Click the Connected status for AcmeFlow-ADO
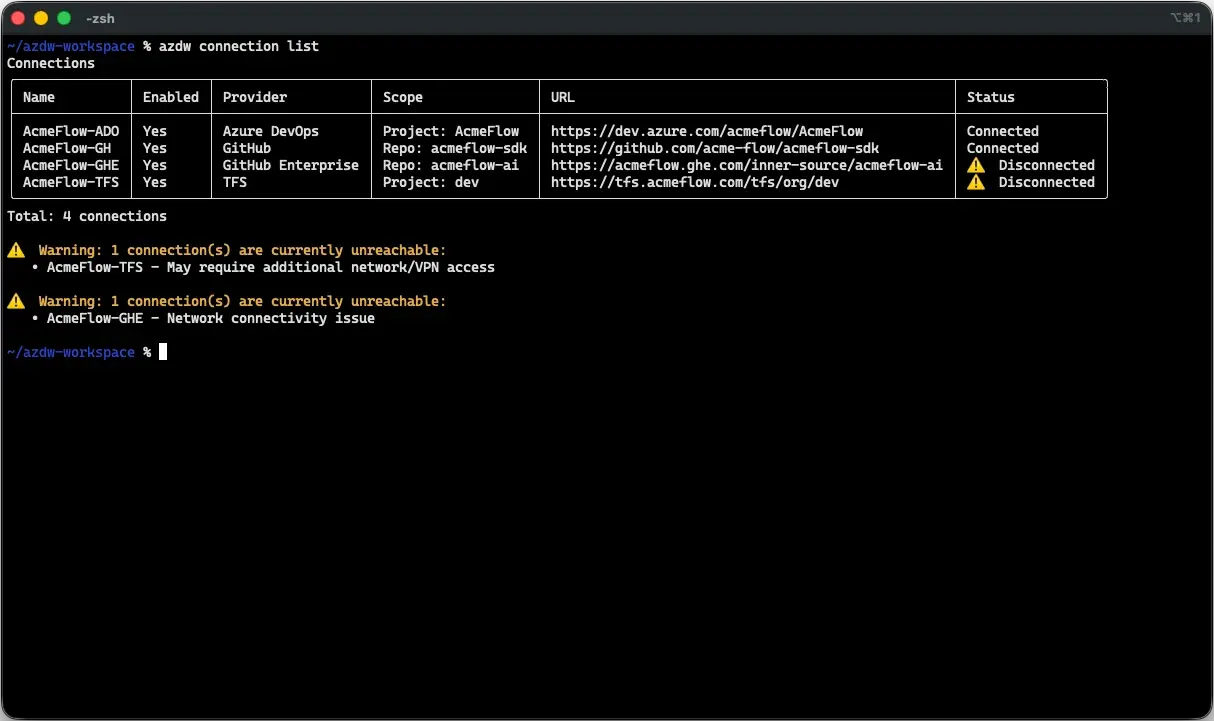 pos(1003,131)
